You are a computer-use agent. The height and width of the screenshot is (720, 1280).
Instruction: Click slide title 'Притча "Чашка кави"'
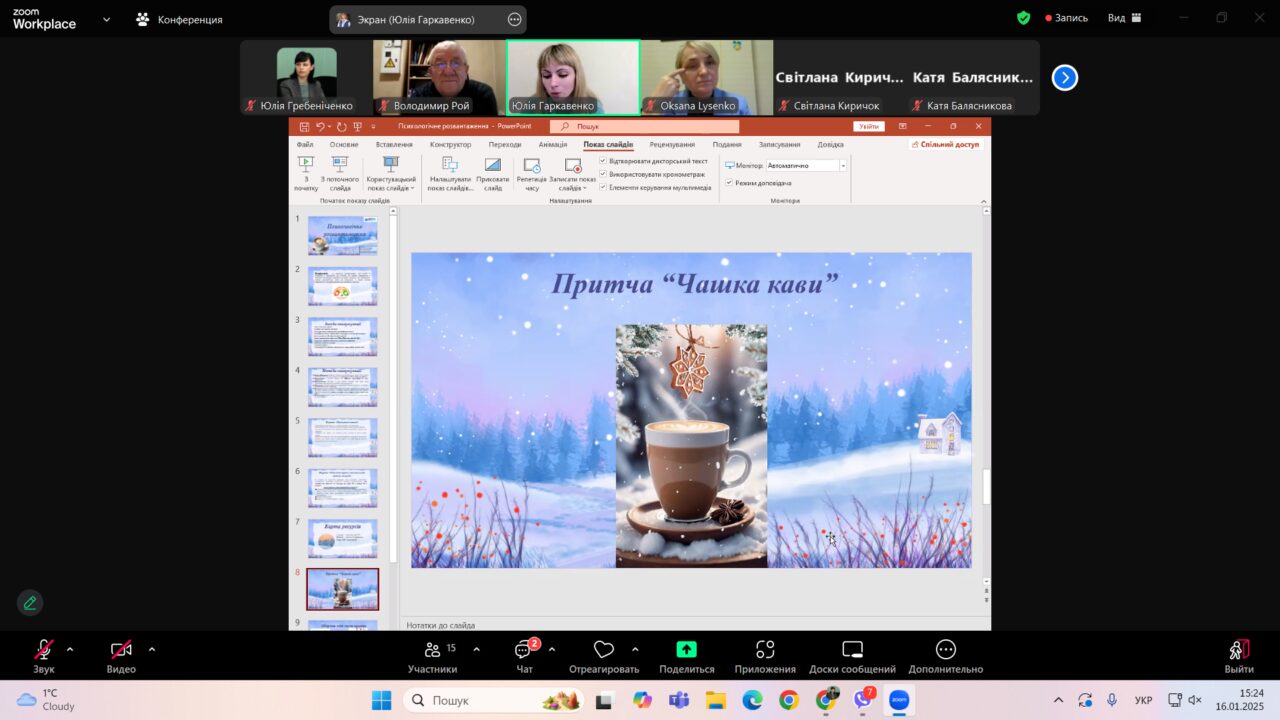click(x=695, y=283)
